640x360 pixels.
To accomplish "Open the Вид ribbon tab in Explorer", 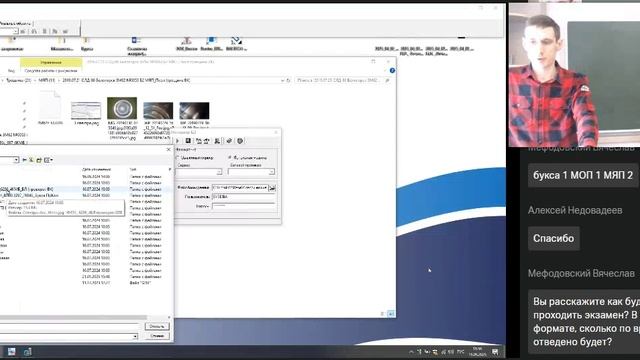I will (11, 71).
